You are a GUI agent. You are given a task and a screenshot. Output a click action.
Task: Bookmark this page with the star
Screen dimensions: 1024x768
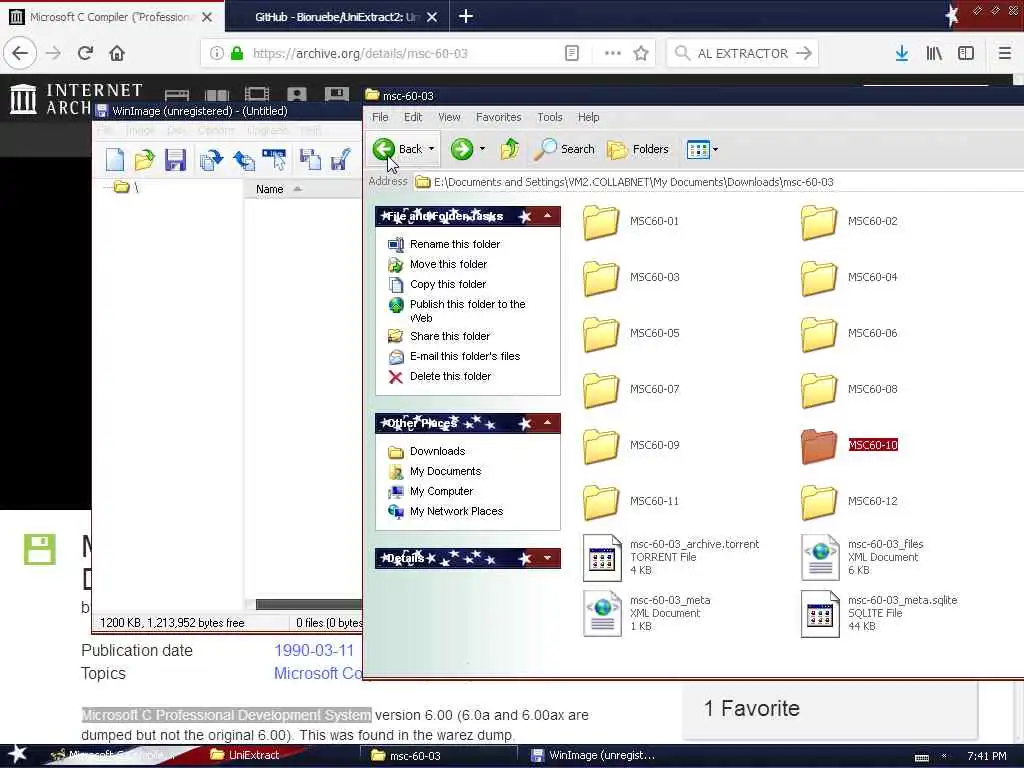(x=641, y=54)
